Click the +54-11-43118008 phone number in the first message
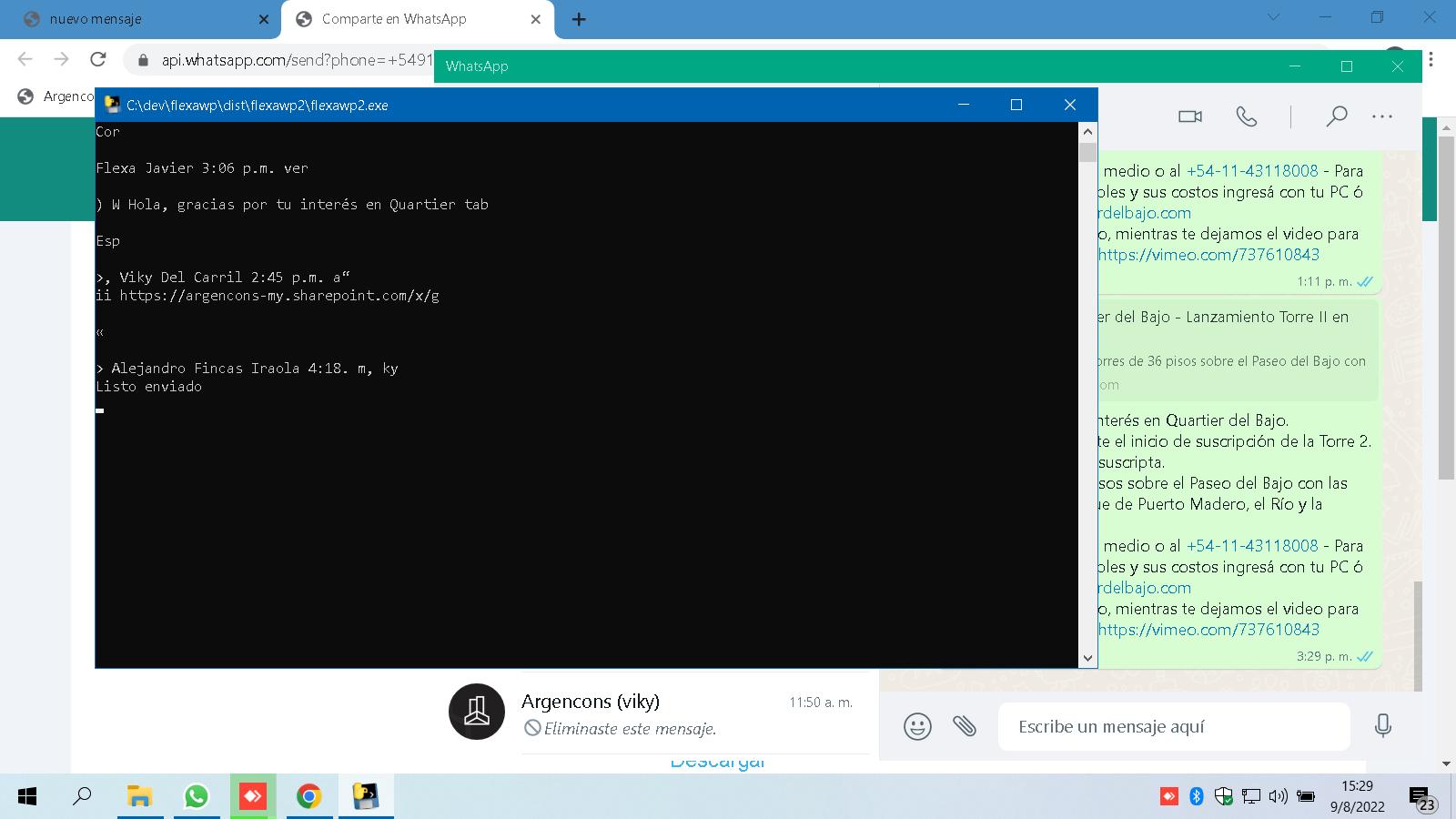1456x819 pixels. pos(1252,171)
